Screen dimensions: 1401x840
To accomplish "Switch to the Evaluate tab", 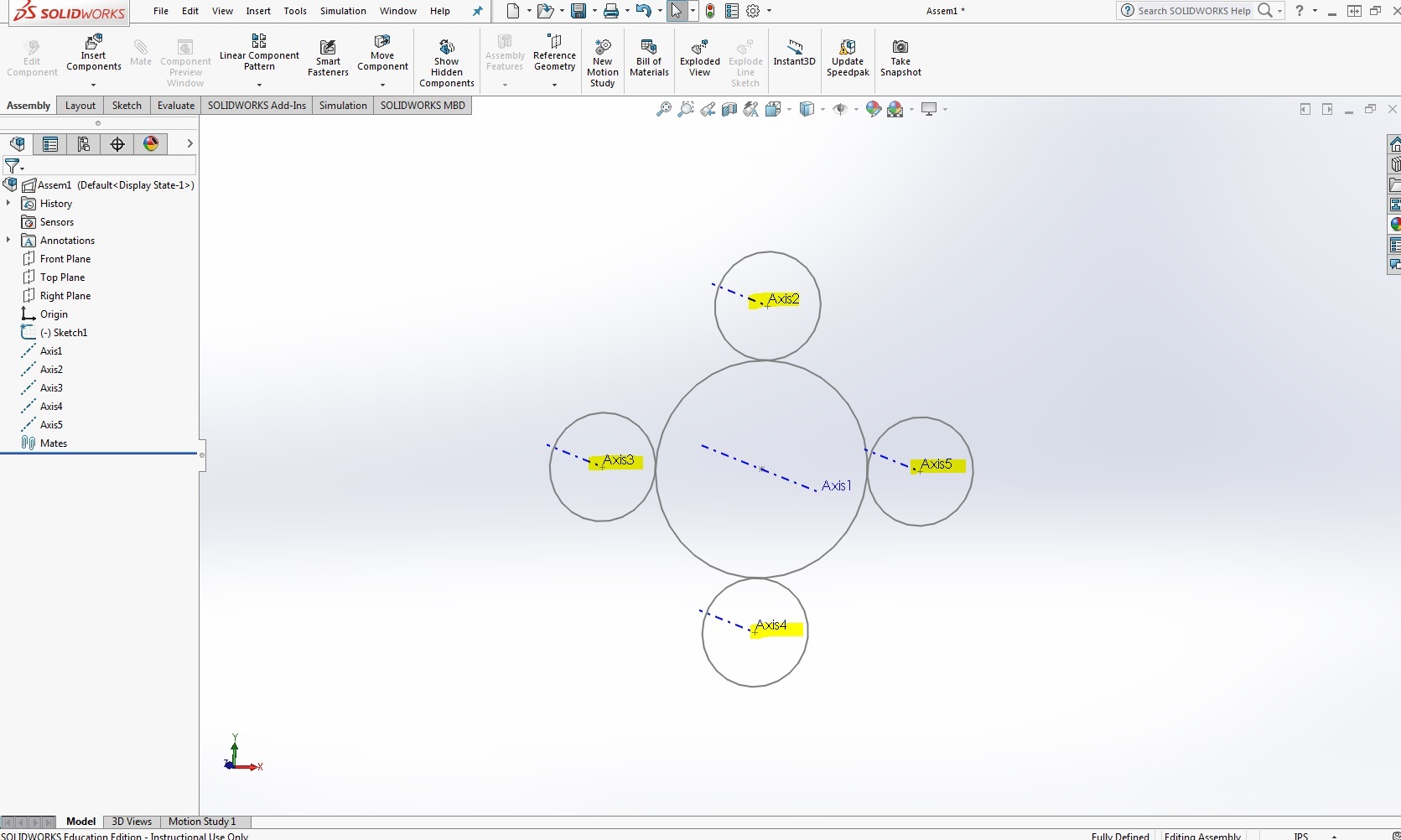I will [x=176, y=106].
